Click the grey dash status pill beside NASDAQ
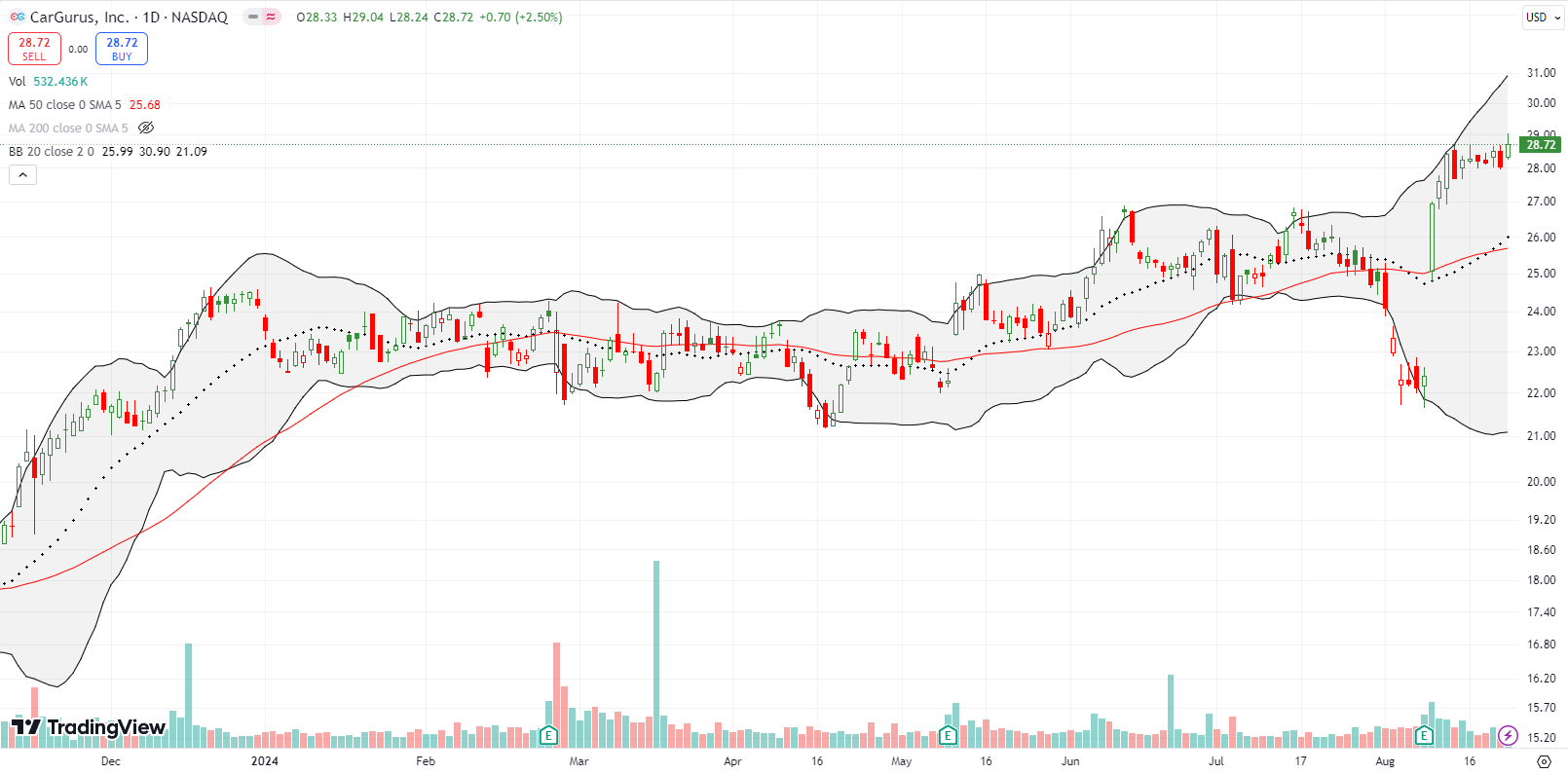Image resolution: width=1568 pixels, height=774 pixels. tap(252, 17)
